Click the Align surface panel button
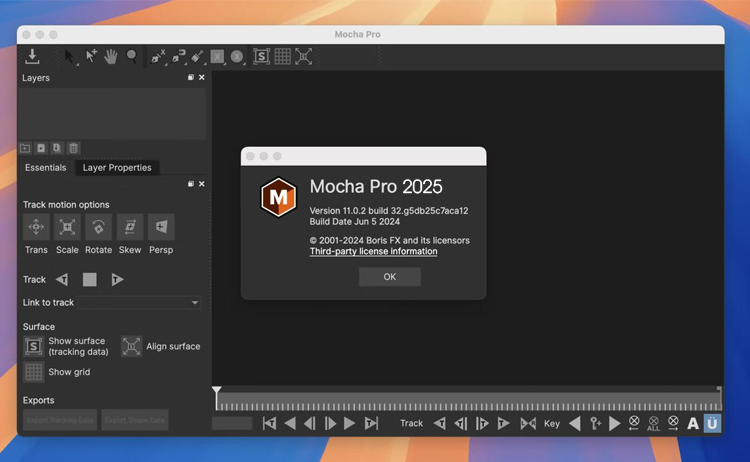The image size is (750, 462). point(131,346)
